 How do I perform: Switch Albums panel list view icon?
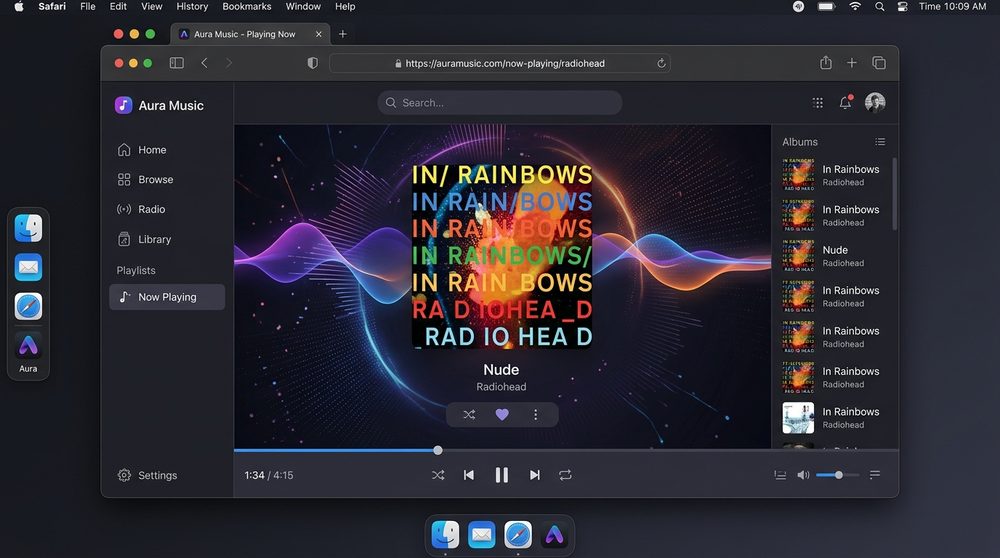[880, 142]
